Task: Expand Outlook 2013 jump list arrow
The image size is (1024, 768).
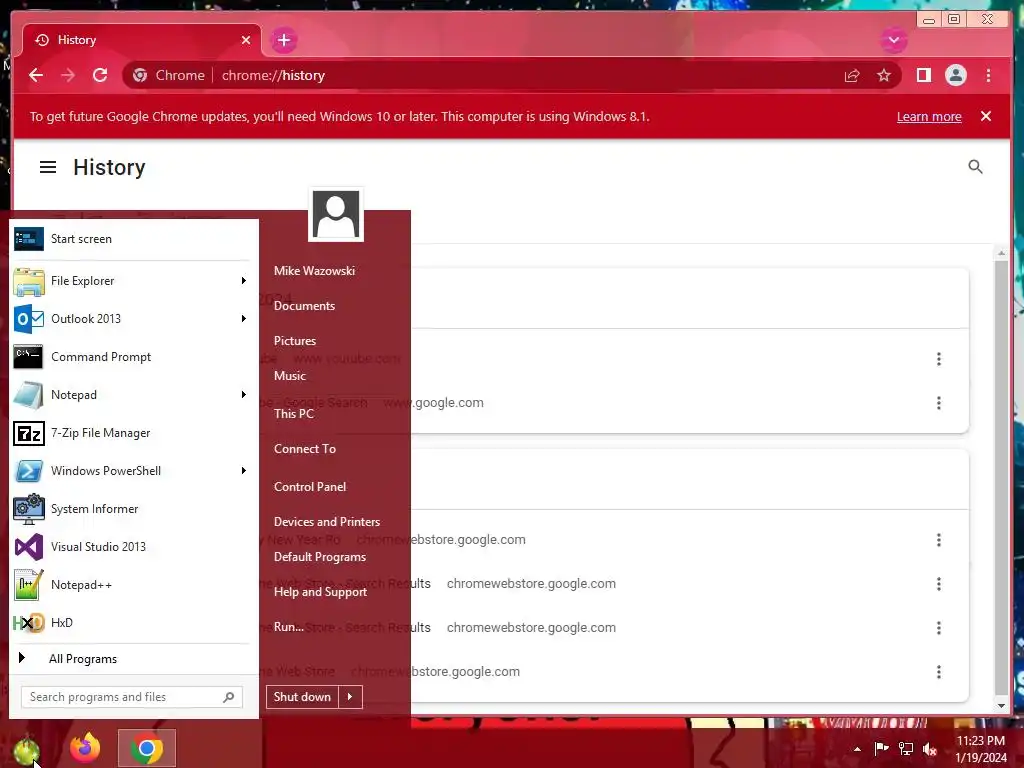Action: click(244, 319)
